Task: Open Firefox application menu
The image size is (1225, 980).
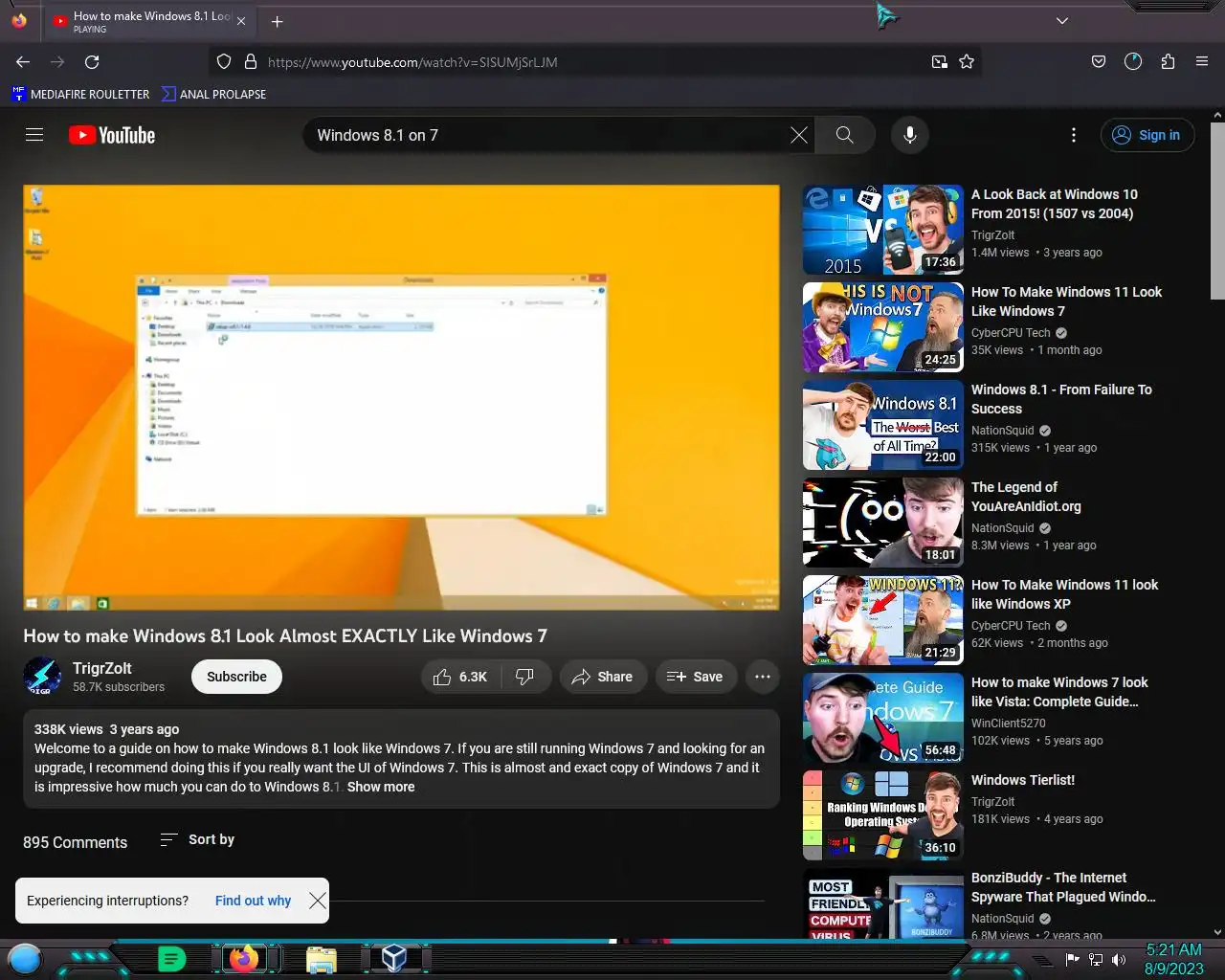Action: [1202, 62]
